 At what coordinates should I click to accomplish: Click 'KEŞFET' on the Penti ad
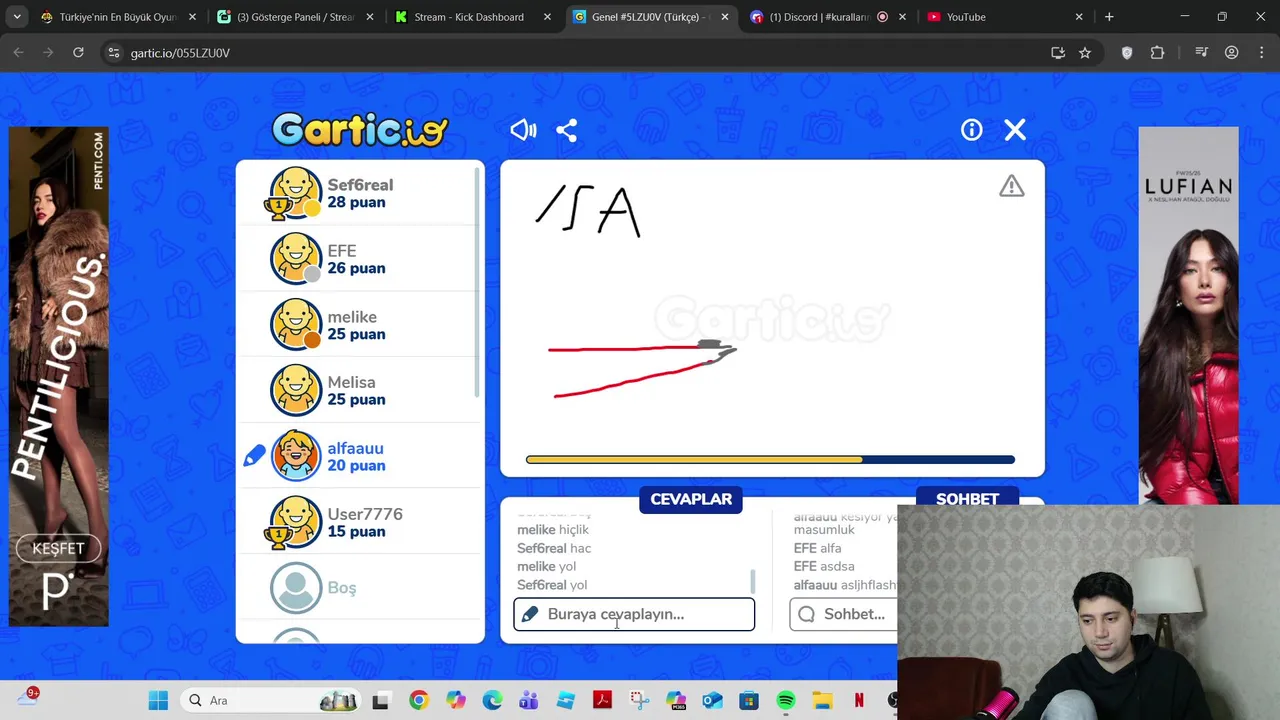(x=58, y=548)
